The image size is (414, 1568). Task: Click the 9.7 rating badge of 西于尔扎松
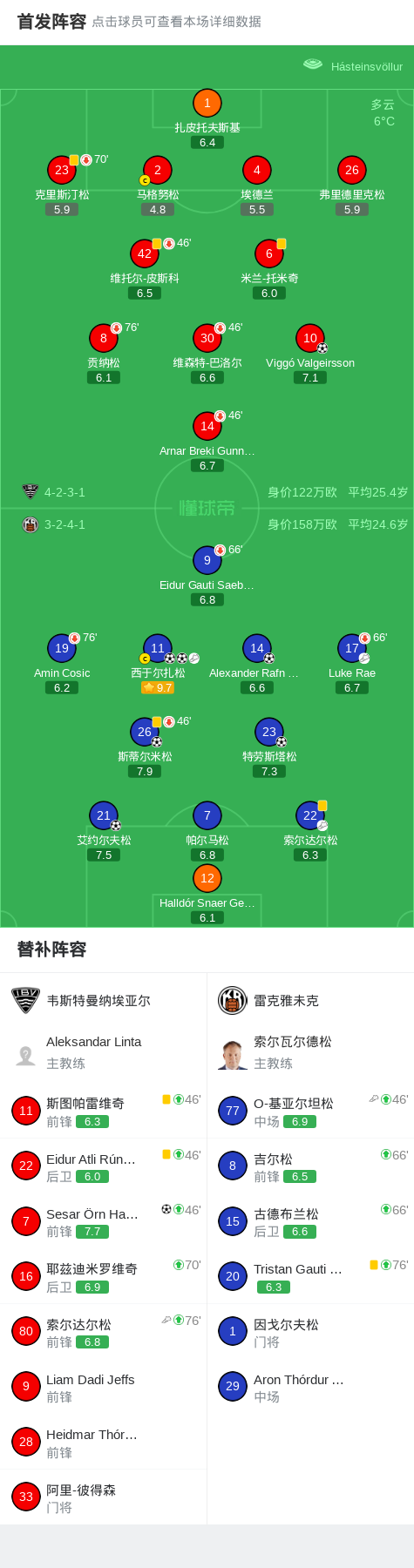[x=158, y=687]
